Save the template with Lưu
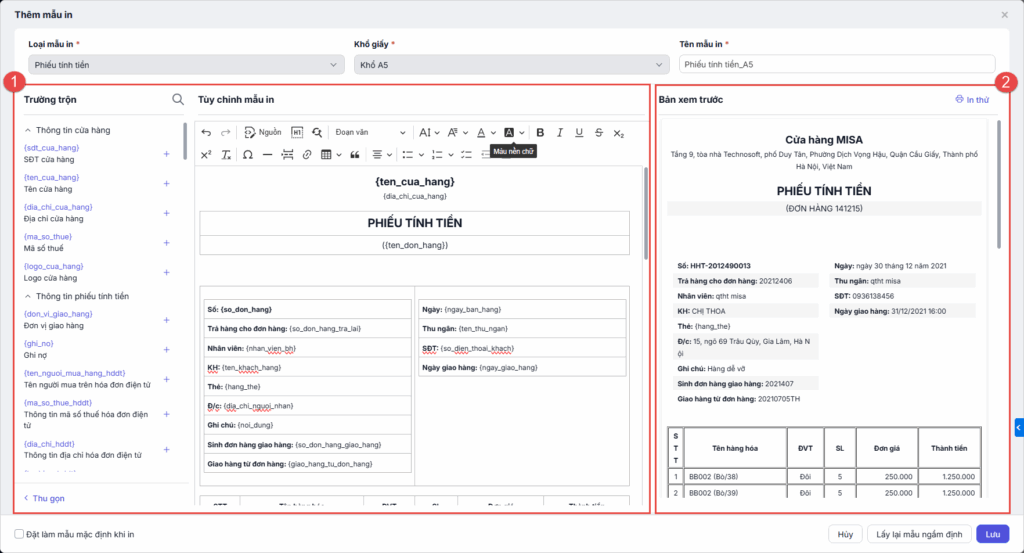The width and height of the screenshot is (1024, 553). (x=993, y=534)
